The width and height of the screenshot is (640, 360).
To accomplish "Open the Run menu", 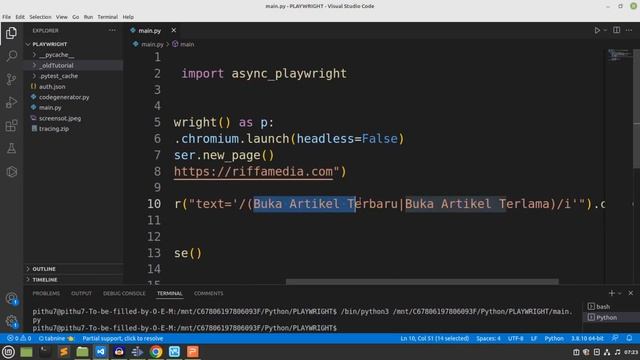I will 88,17.
